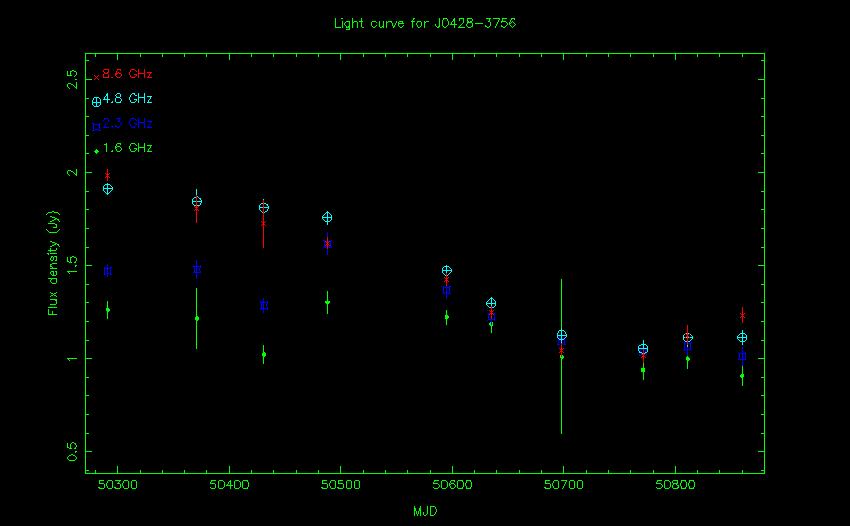Click the y-axis tick label 0.5
Viewport: 850px width, 526px height.
[73, 451]
